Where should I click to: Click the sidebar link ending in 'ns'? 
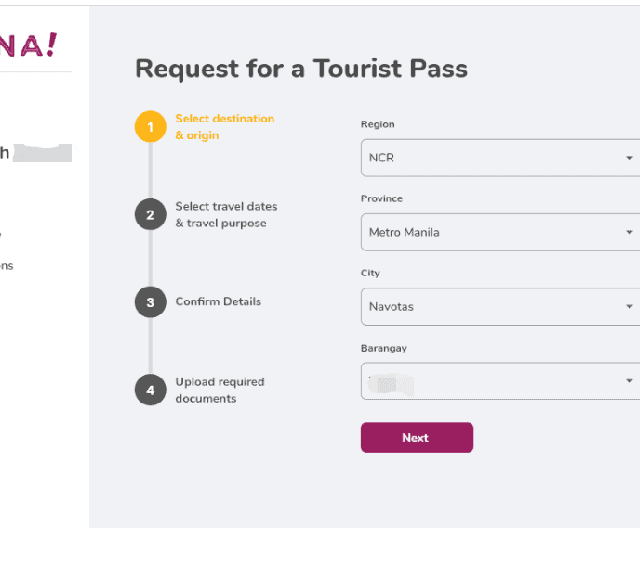(7, 266)
